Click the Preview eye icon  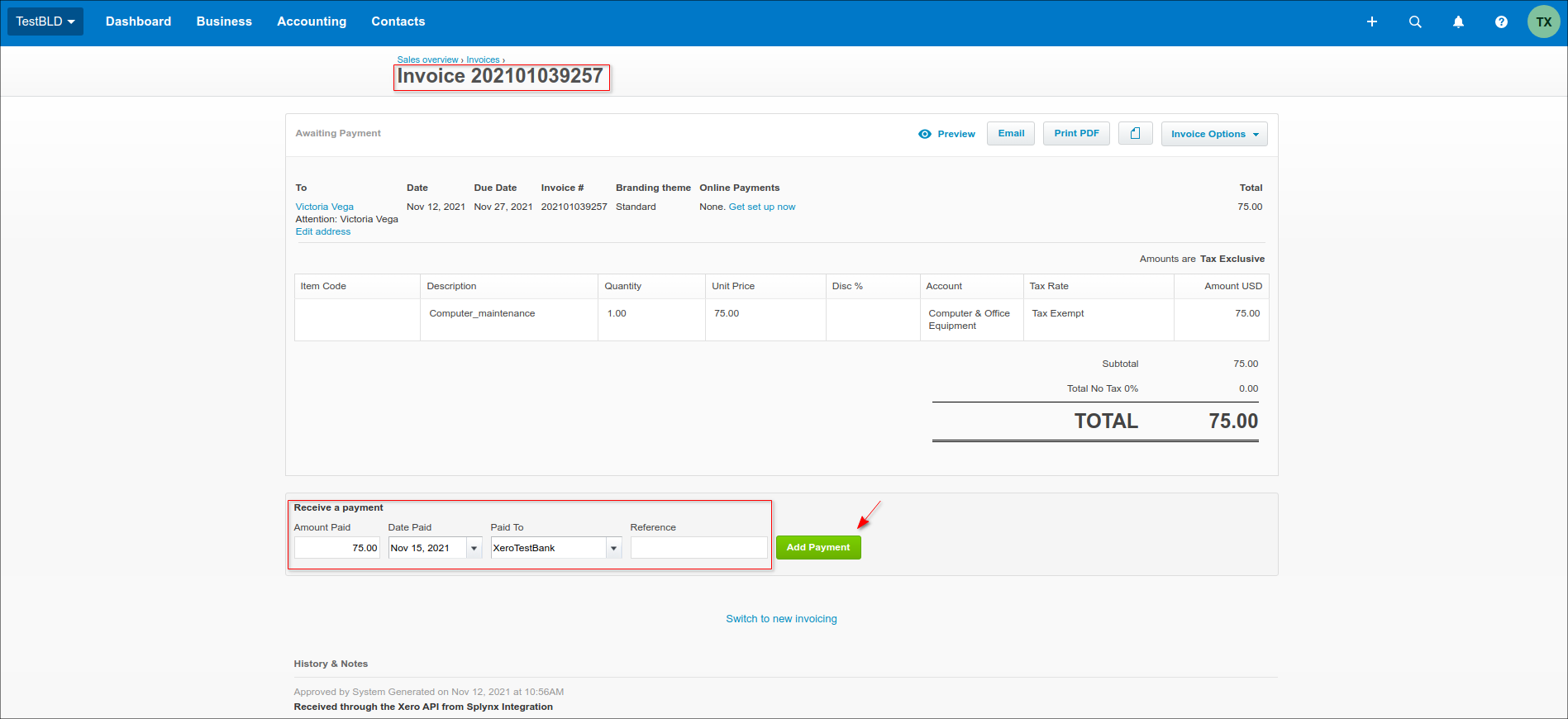[x=925, y=134]
